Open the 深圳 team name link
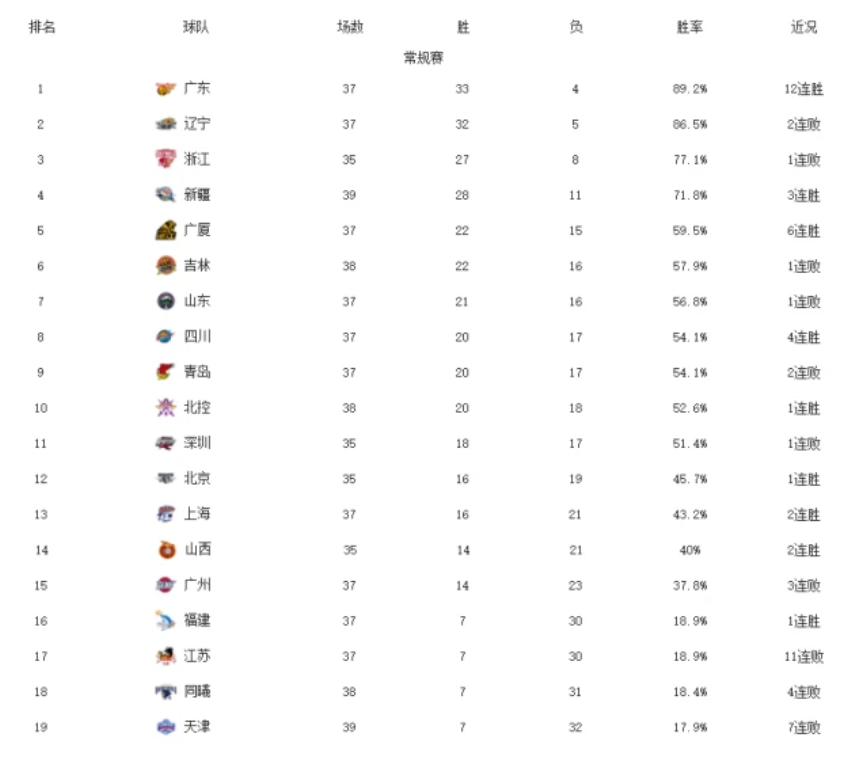This screenshot has height=762, width=862. point(197,443)
